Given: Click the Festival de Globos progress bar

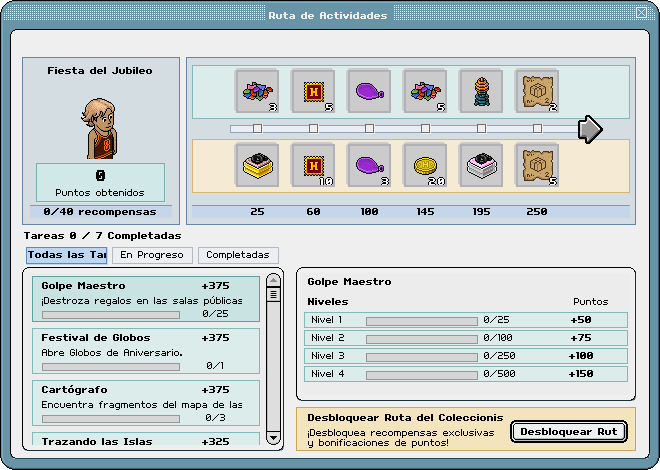Looking at the screenshot, I should click(111, 367).
